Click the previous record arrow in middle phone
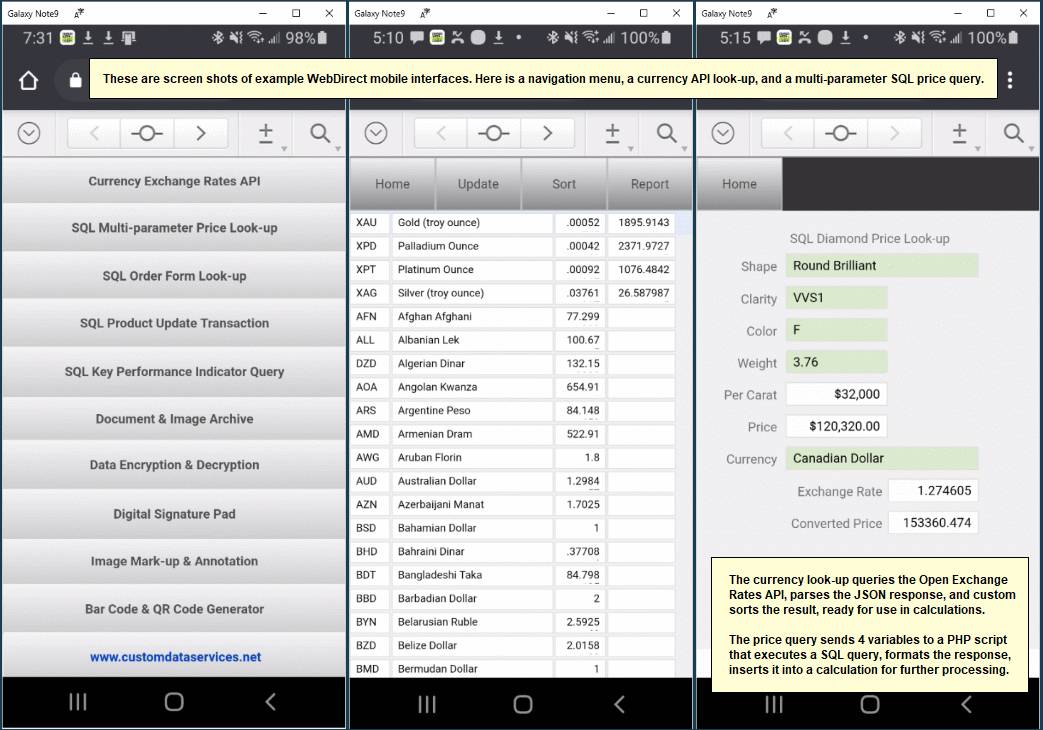The width and height of the screenshot is (1043, 730). pos(441,133)
